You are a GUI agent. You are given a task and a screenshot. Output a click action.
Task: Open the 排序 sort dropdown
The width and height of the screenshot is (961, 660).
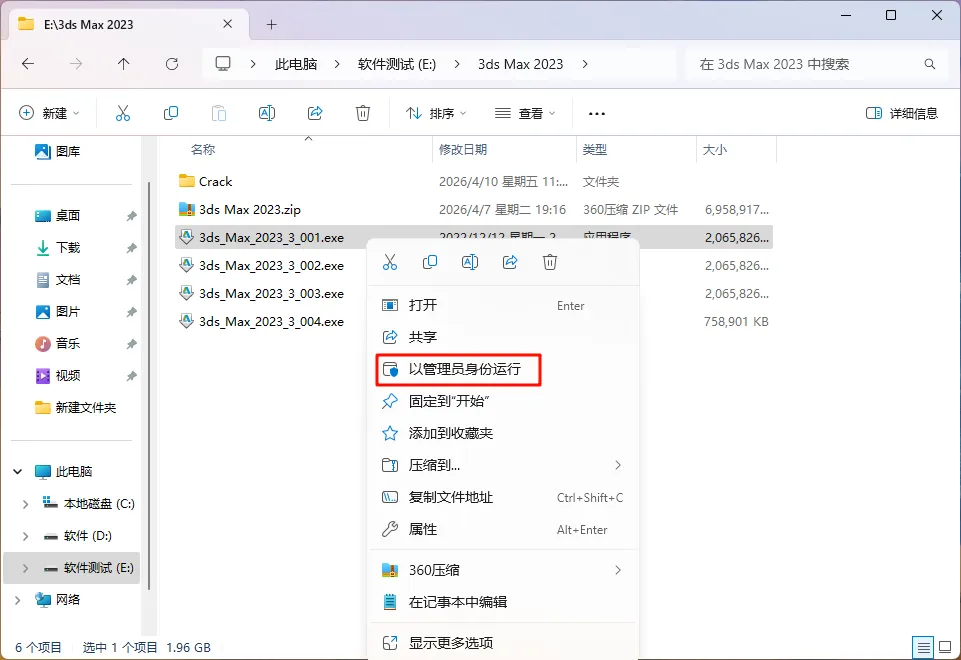coord(436,113)
